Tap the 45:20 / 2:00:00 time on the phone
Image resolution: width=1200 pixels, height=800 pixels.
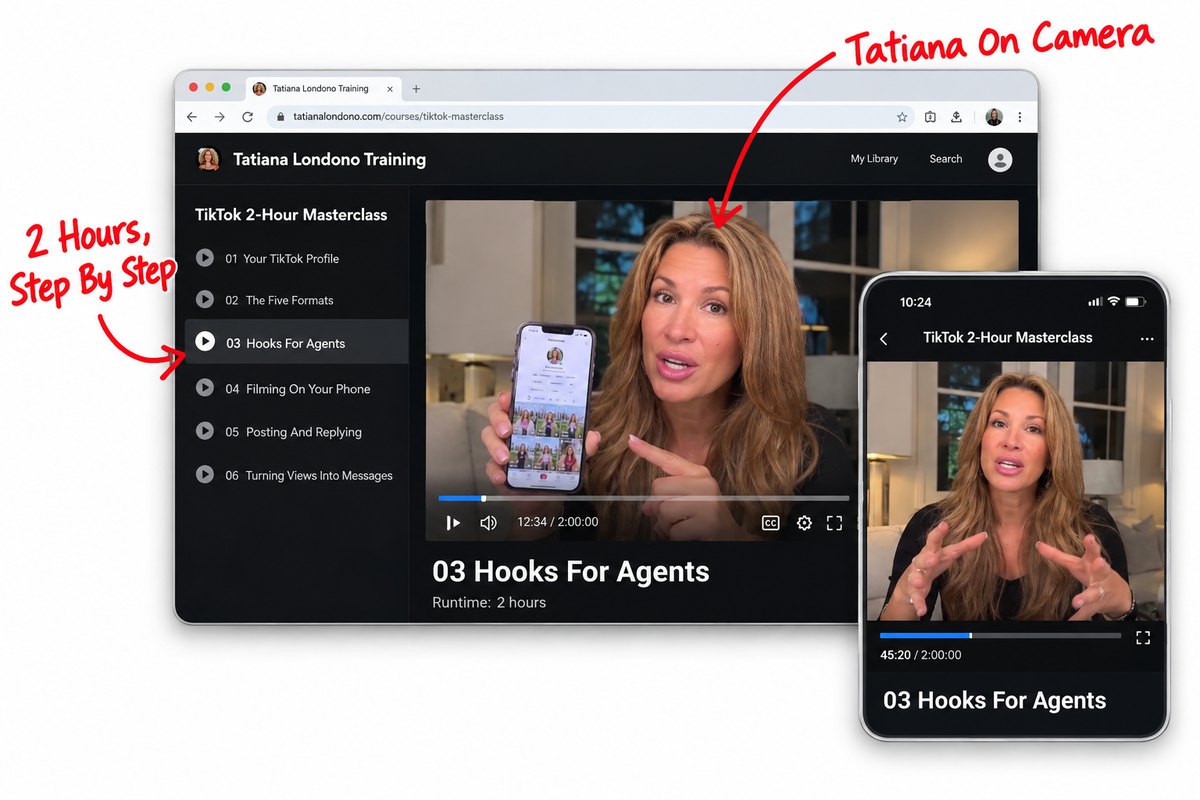click(x=921, y=655)
